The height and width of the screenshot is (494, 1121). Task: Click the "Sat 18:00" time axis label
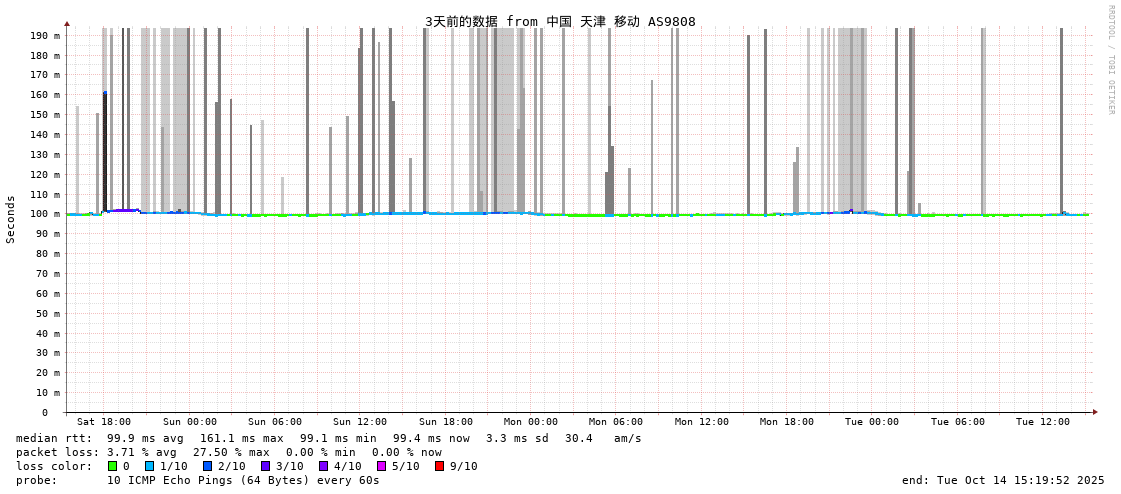pos(104,422)
